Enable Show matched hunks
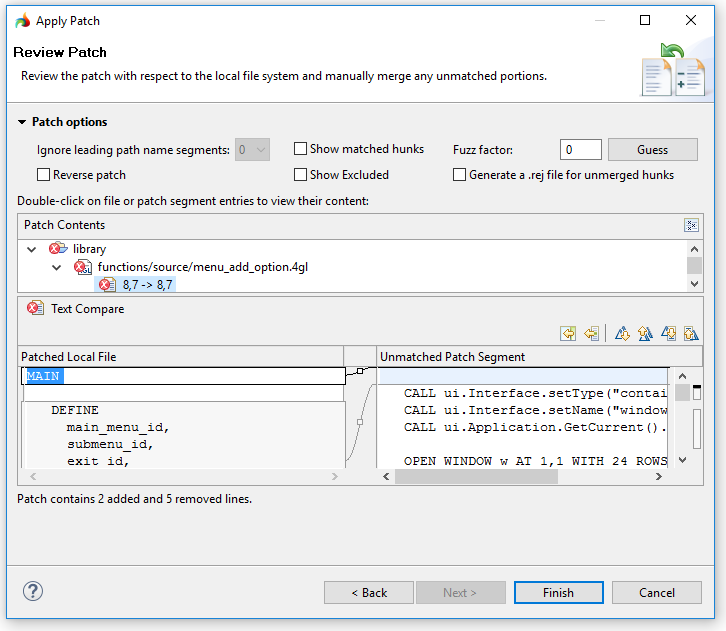Screen dimensions: 726x631 (300, 149)
